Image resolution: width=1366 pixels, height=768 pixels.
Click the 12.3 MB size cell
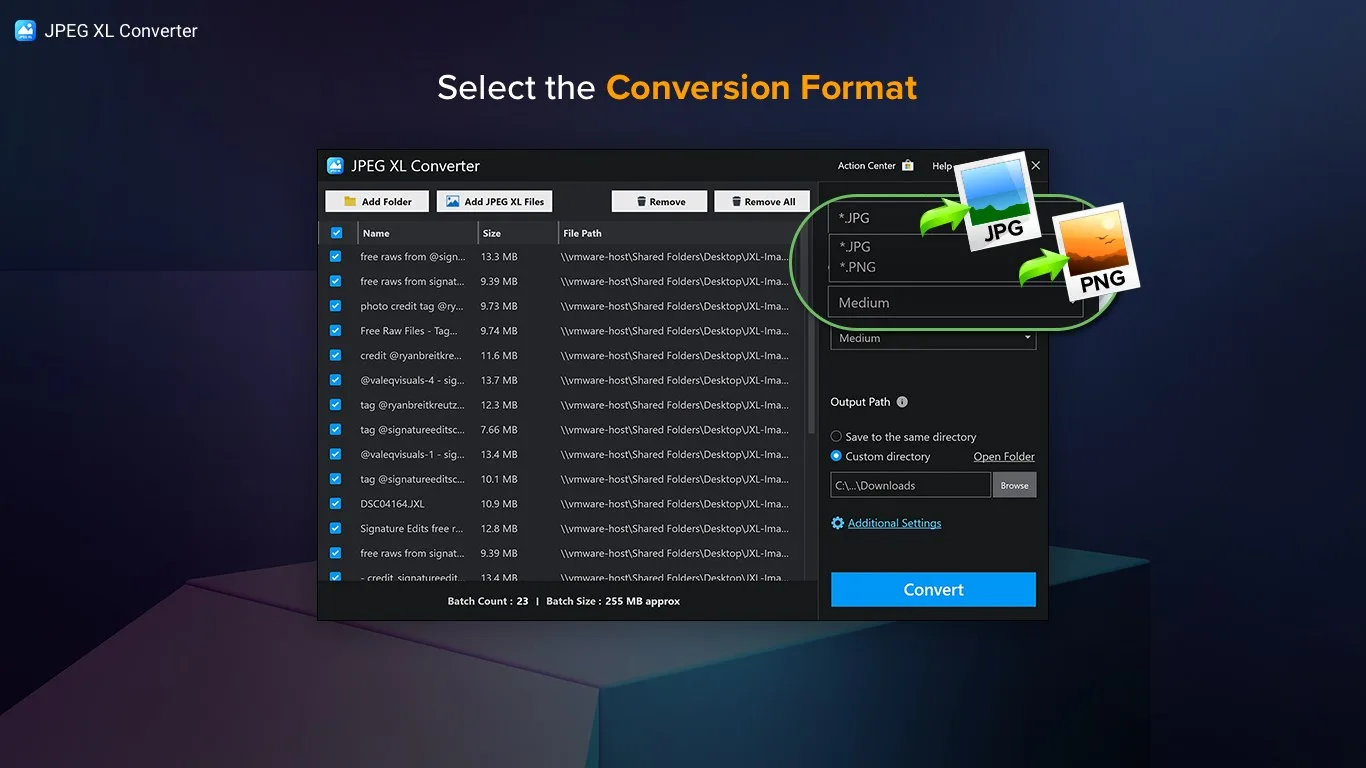(x=499, y=405)
